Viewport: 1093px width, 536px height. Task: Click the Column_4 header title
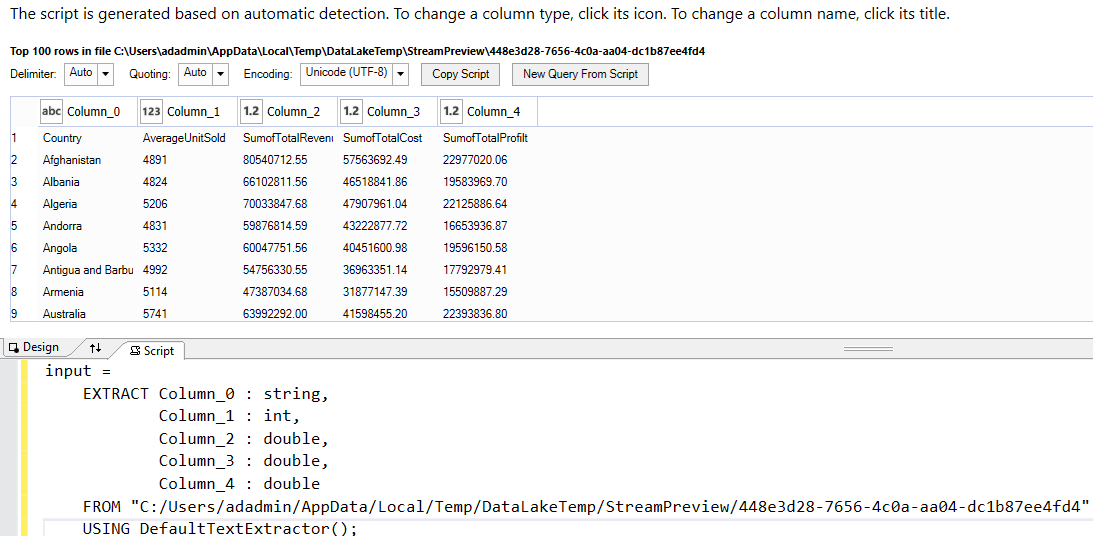tap(494, 112)
